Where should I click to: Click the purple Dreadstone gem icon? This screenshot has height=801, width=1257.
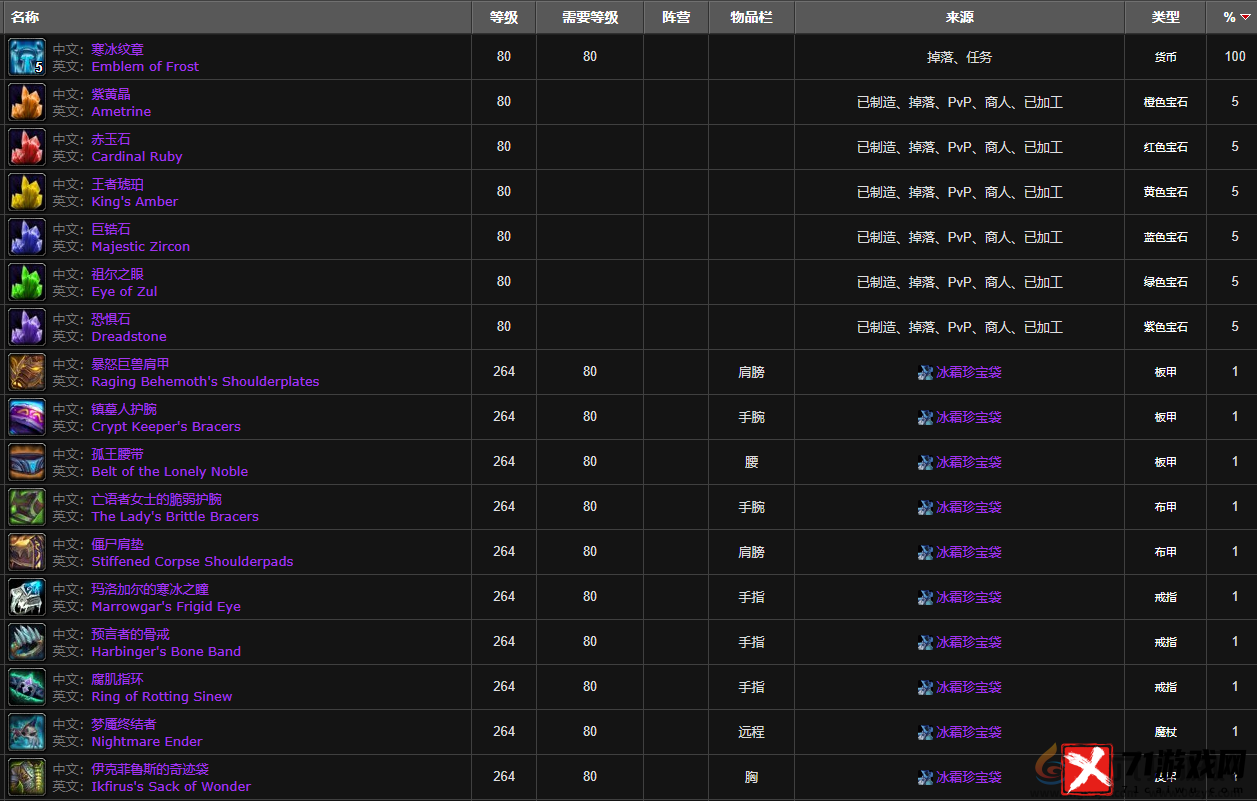click(x=27, y=327)
